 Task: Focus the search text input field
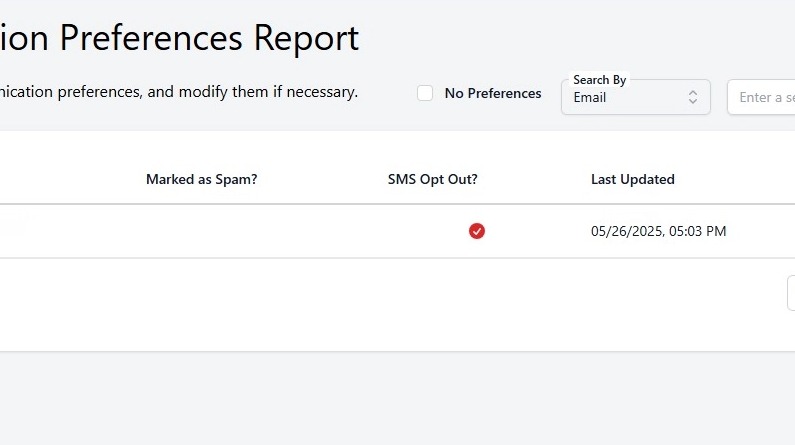[x=765, y=97]
